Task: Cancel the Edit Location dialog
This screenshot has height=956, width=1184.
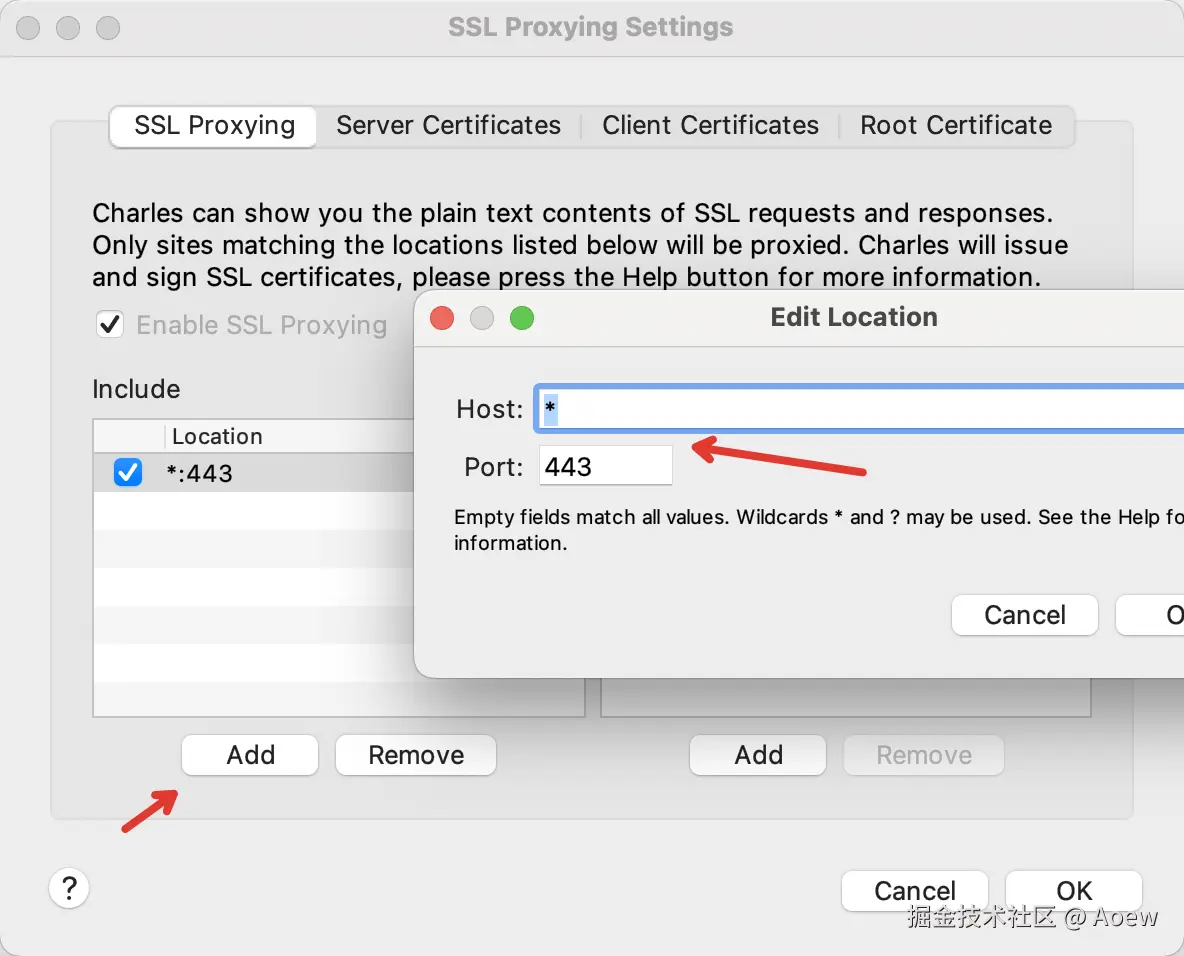Action: click(x=1025, y=615)
